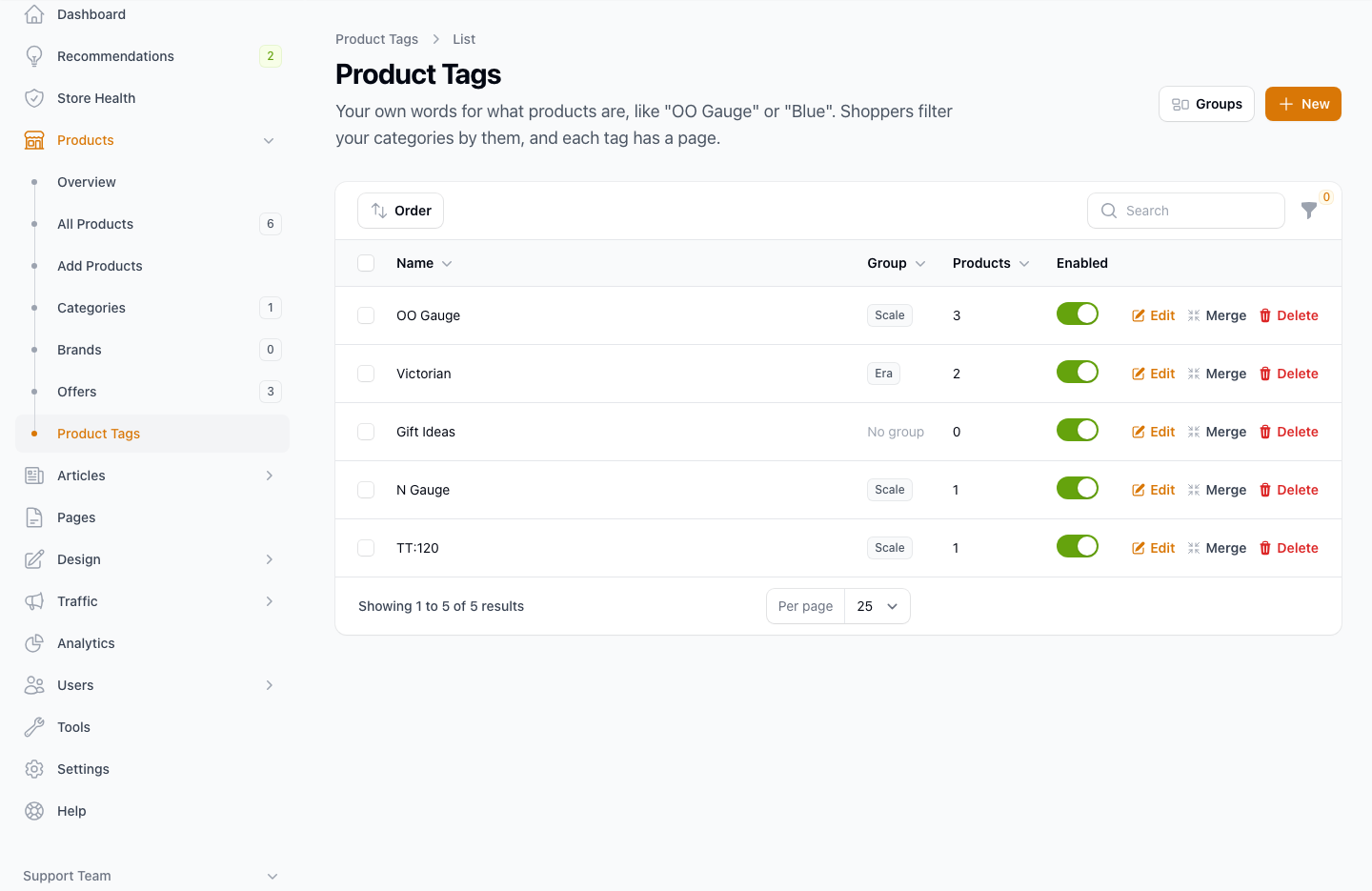Switch off Gift Ideas enabled toggle

coord(1078,430)
